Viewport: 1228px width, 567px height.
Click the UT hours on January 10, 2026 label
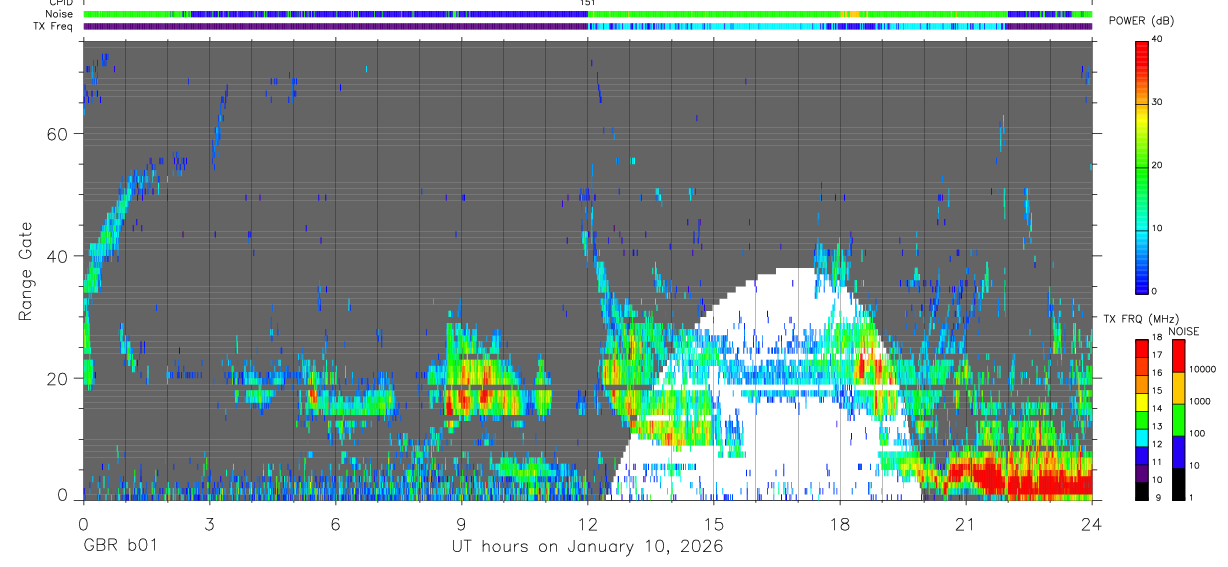tap(588, 547)
